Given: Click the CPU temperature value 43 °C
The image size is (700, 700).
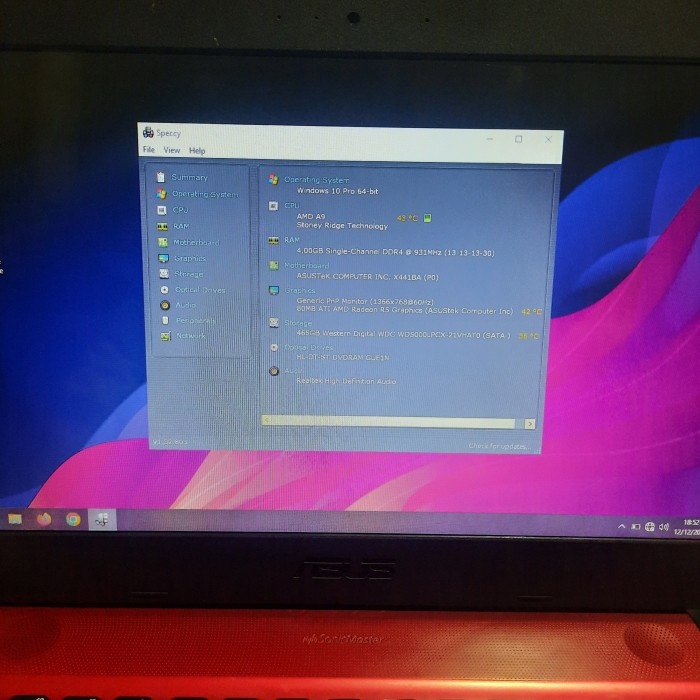Looking at the screenshot, I should 407,218.
